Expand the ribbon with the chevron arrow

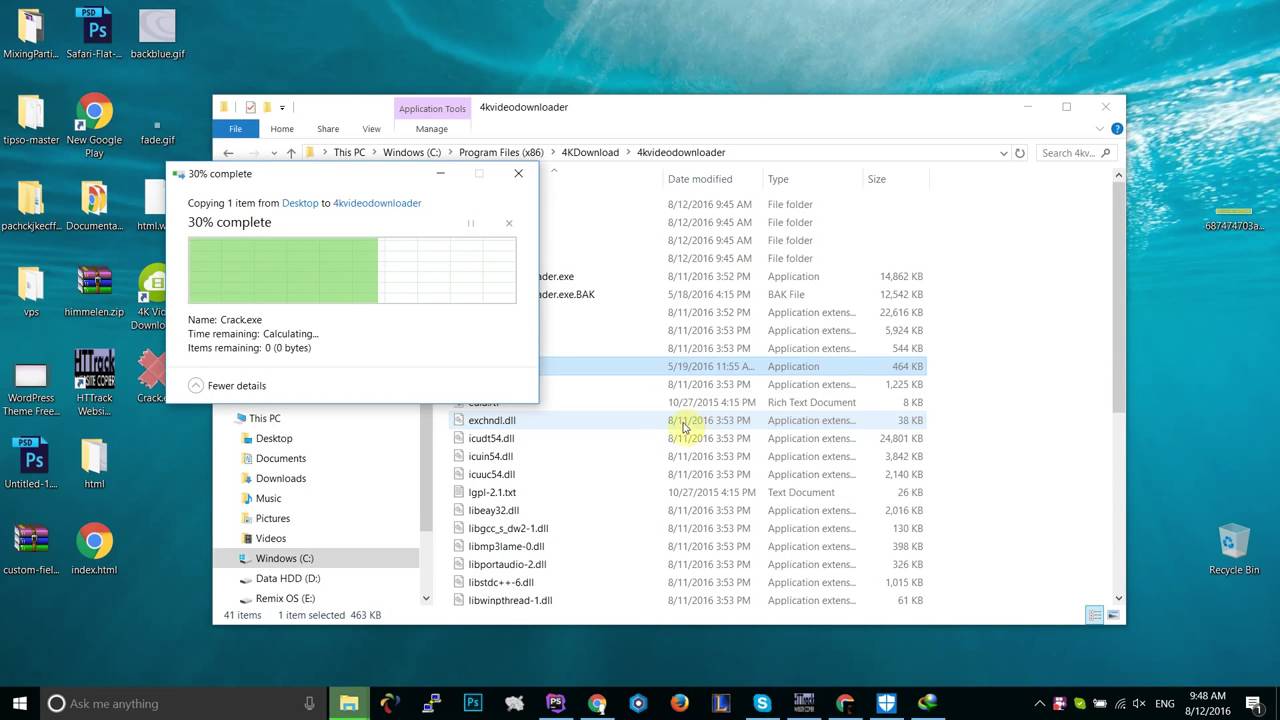(1100, 129)
